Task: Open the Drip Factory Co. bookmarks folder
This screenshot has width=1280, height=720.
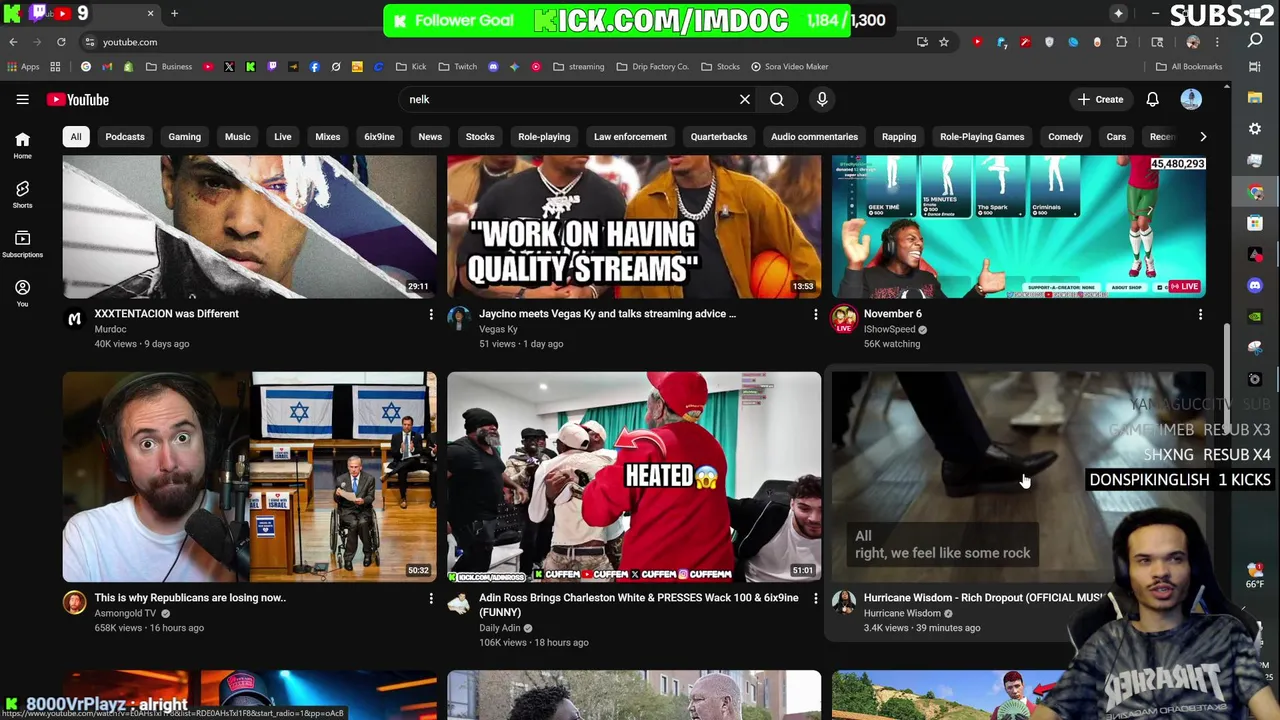Action: (652, 67)
